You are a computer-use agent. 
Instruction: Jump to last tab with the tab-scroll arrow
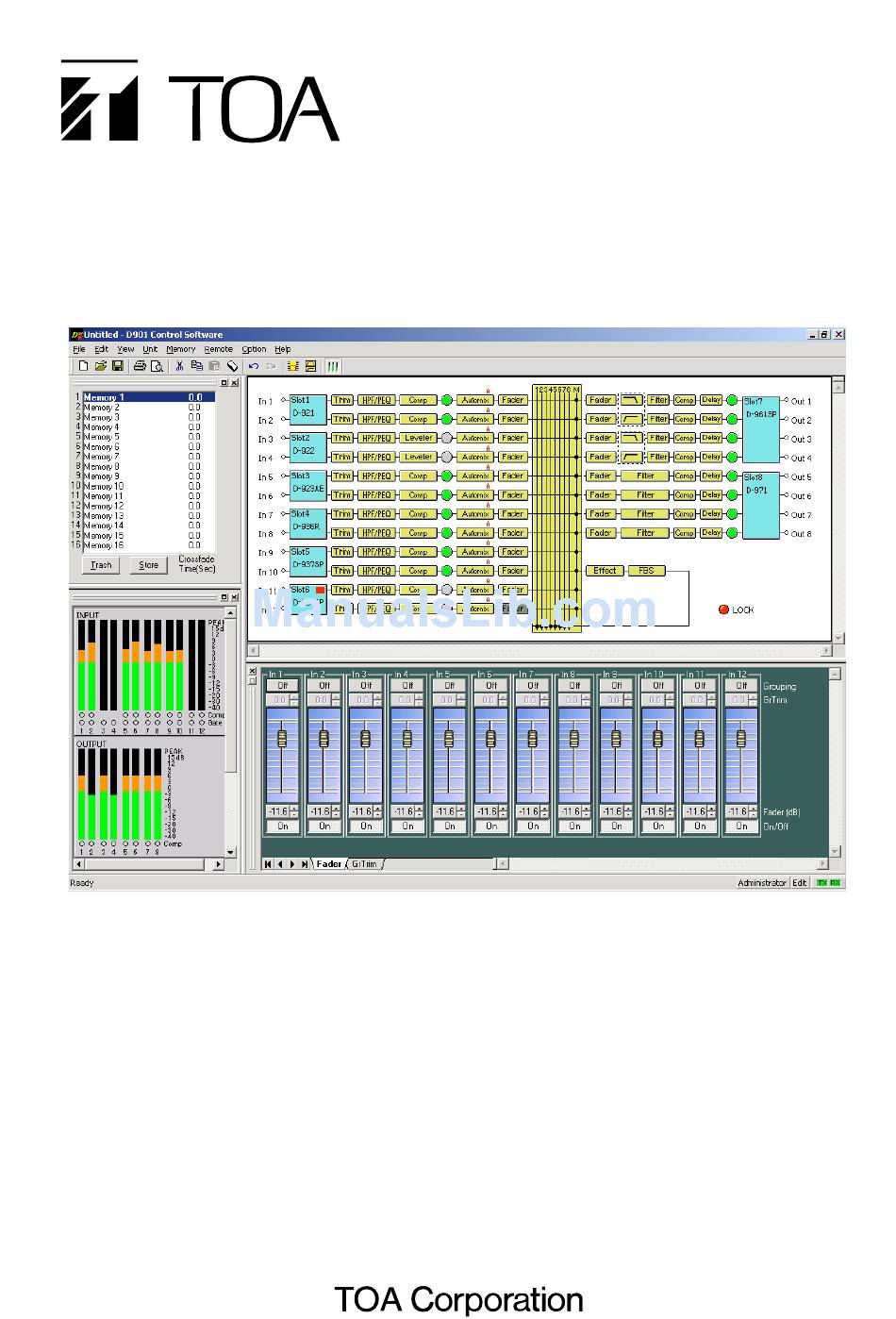coord(305,864)
